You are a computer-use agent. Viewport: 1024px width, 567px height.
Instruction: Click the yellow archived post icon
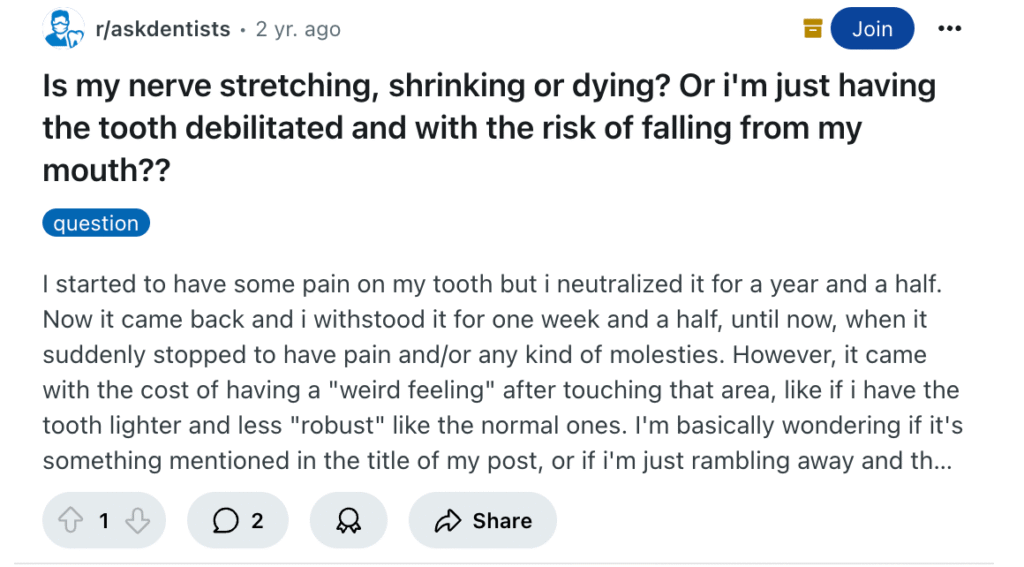coord(812,29)
